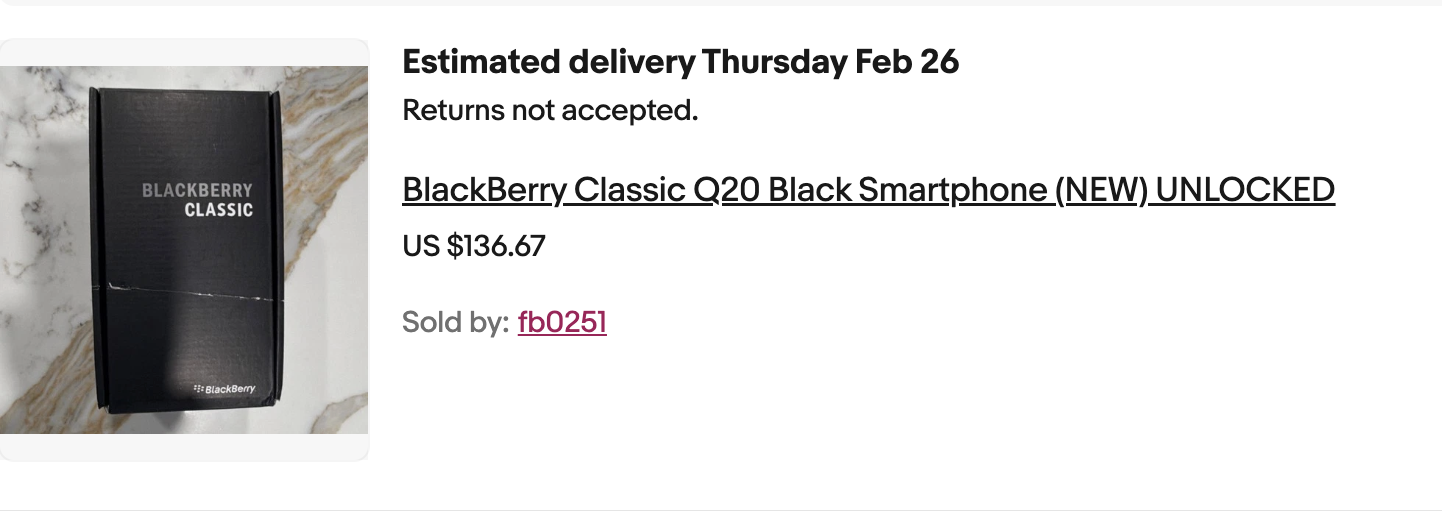Click the "Thursday Feb 26" delivery date
The width and height of the screenshot is (1442, 518).
point(830,62)
